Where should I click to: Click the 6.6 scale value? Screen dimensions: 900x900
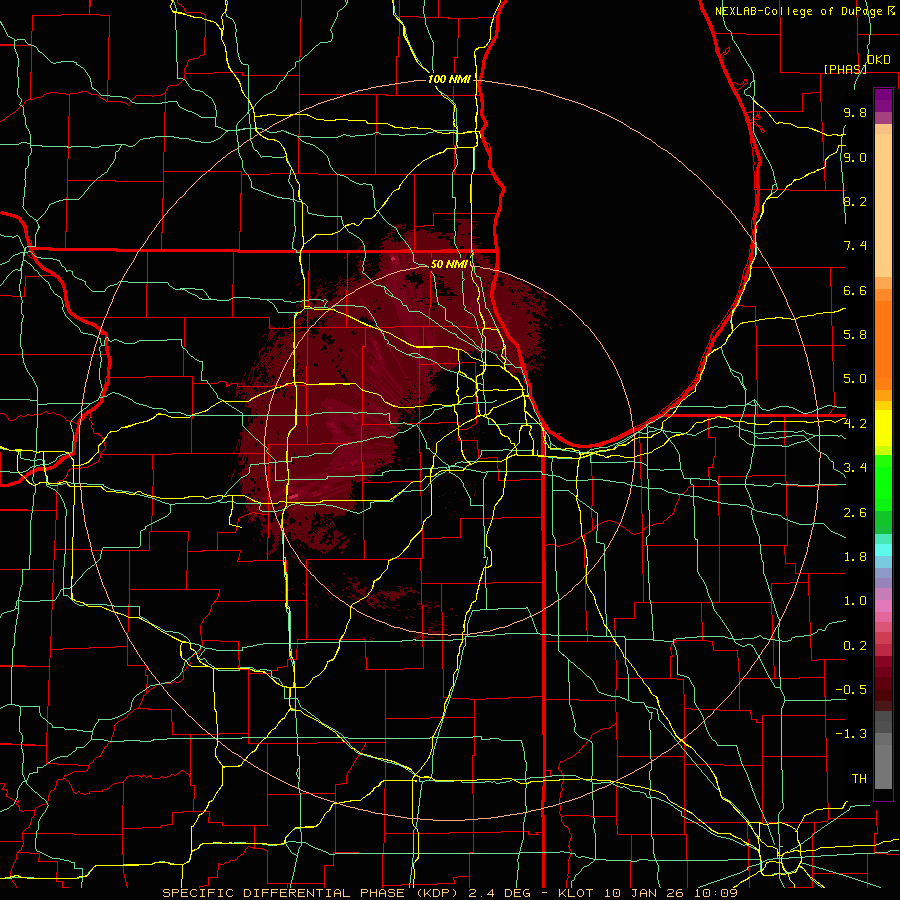[855, 290]
